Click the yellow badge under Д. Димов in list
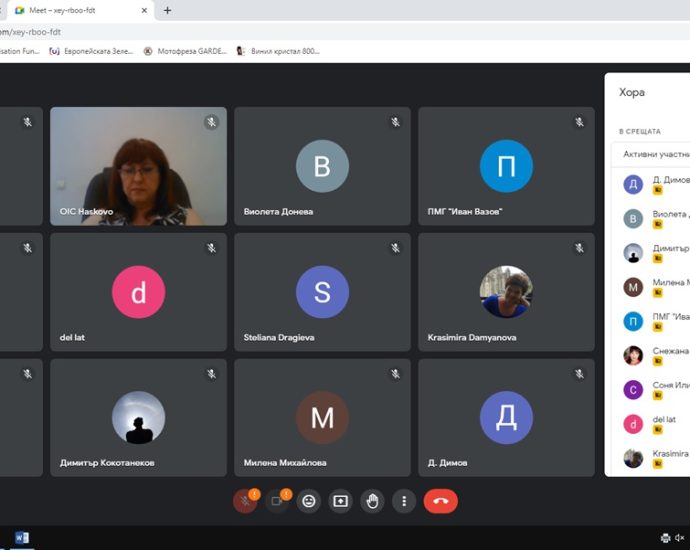Image resolution: width=690 pixels, height=550 pixels. coord(657,191)
